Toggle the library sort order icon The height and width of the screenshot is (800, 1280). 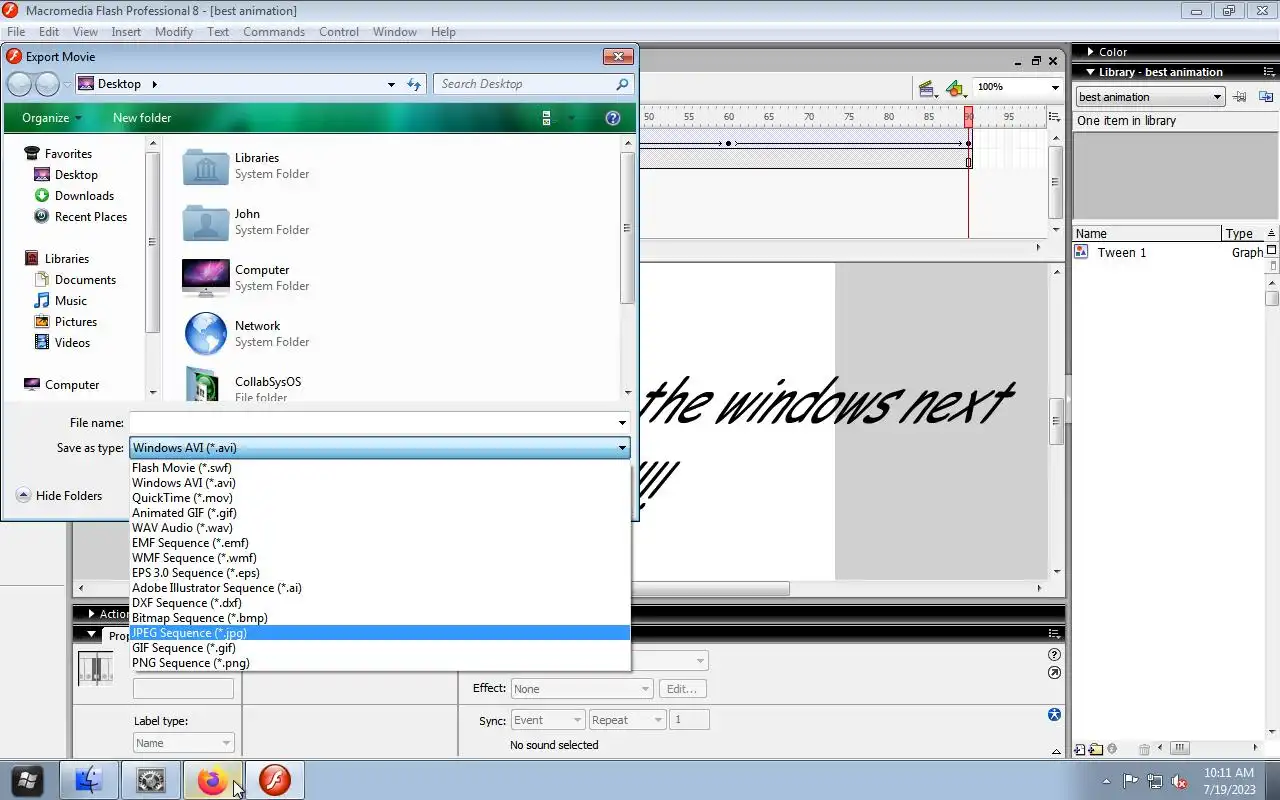tap(1271, 233)
